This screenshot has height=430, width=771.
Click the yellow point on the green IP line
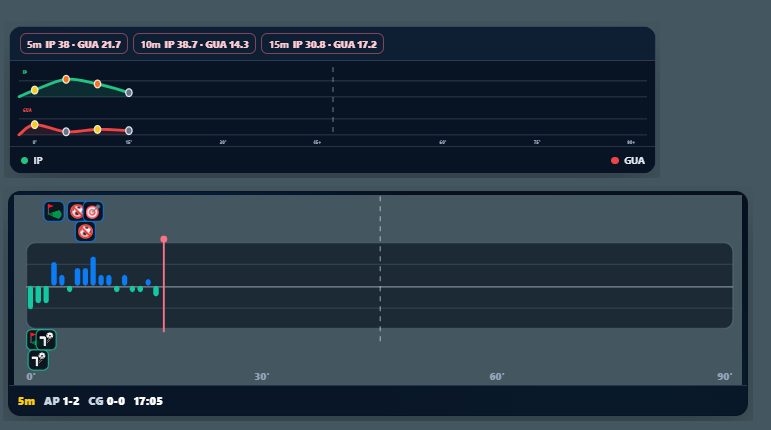34,90
